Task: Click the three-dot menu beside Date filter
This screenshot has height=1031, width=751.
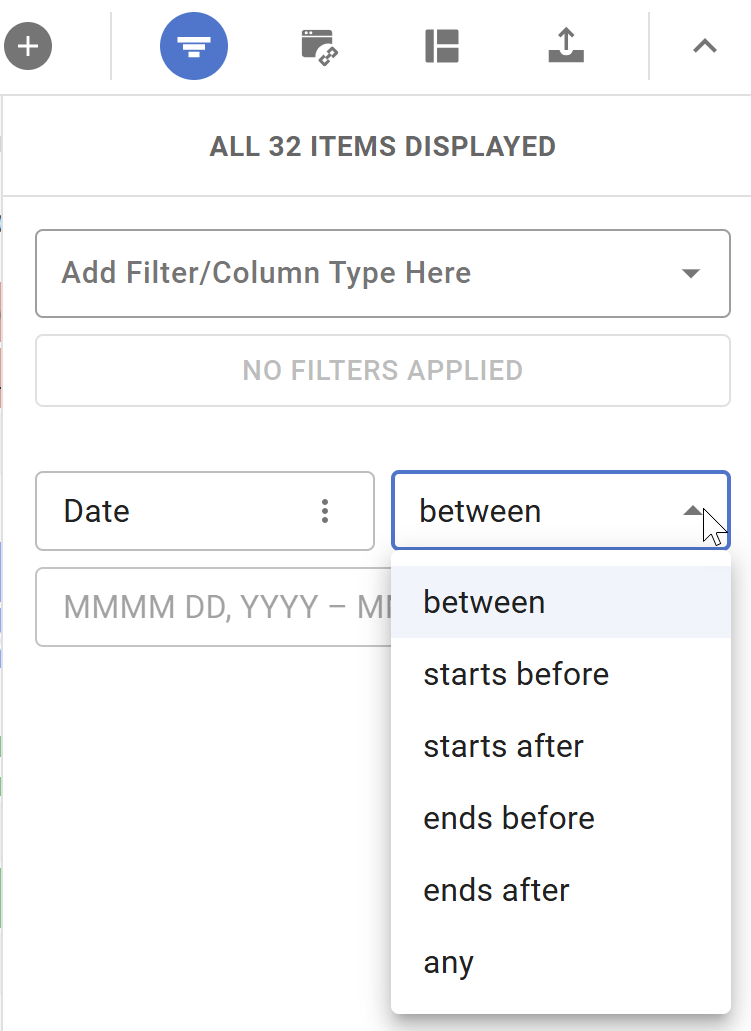Action: pos(324,511)
